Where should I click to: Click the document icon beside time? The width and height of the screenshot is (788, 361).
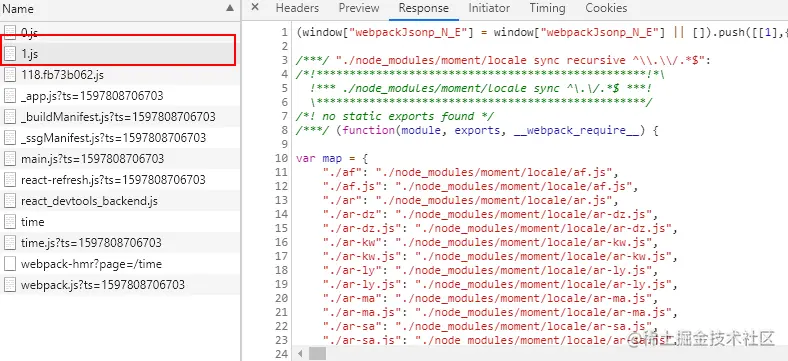click(10, 222)
